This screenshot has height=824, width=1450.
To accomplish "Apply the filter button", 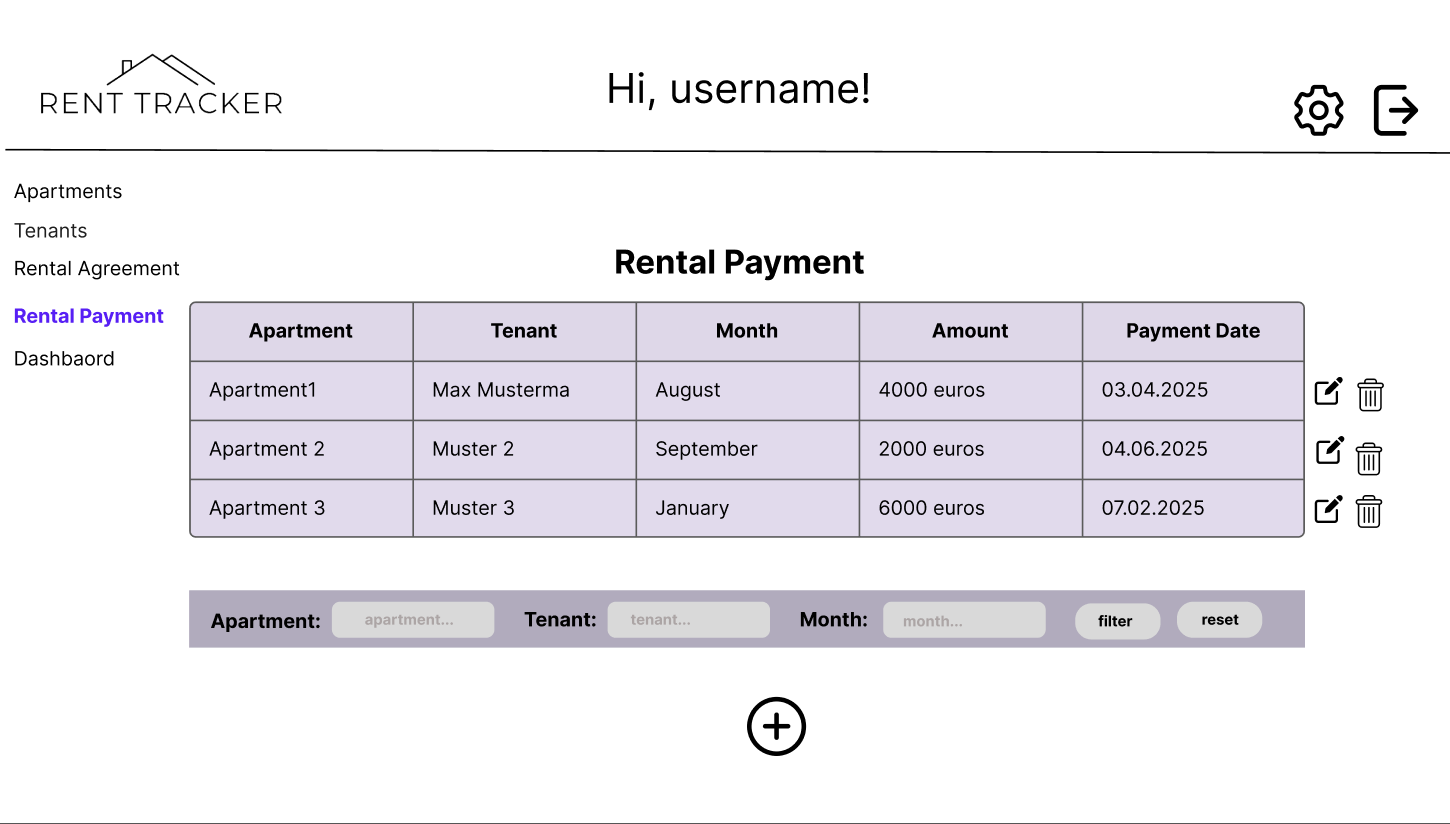I will [1117, 621].
